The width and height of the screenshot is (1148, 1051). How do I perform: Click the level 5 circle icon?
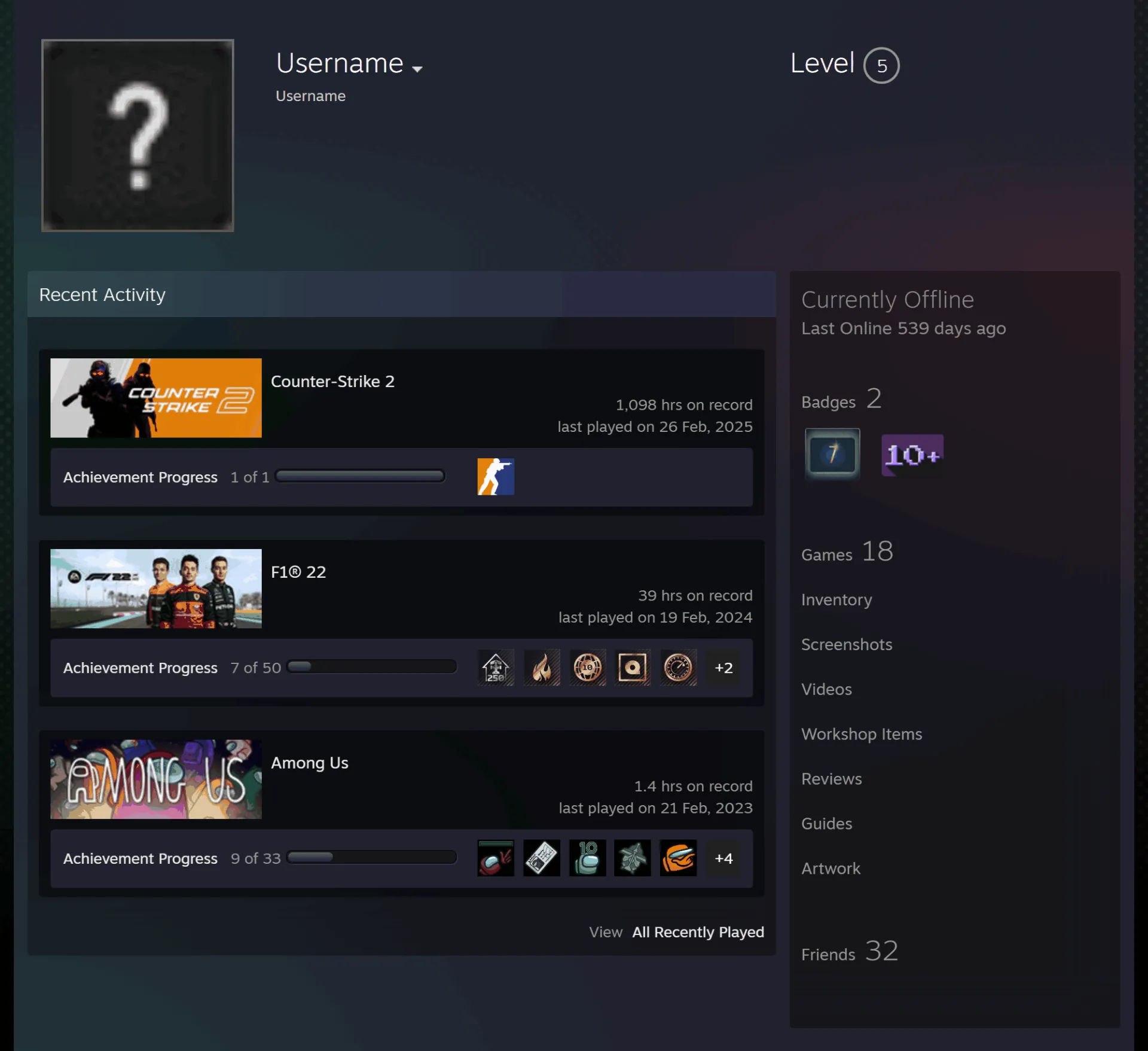[x=881, y=65]
